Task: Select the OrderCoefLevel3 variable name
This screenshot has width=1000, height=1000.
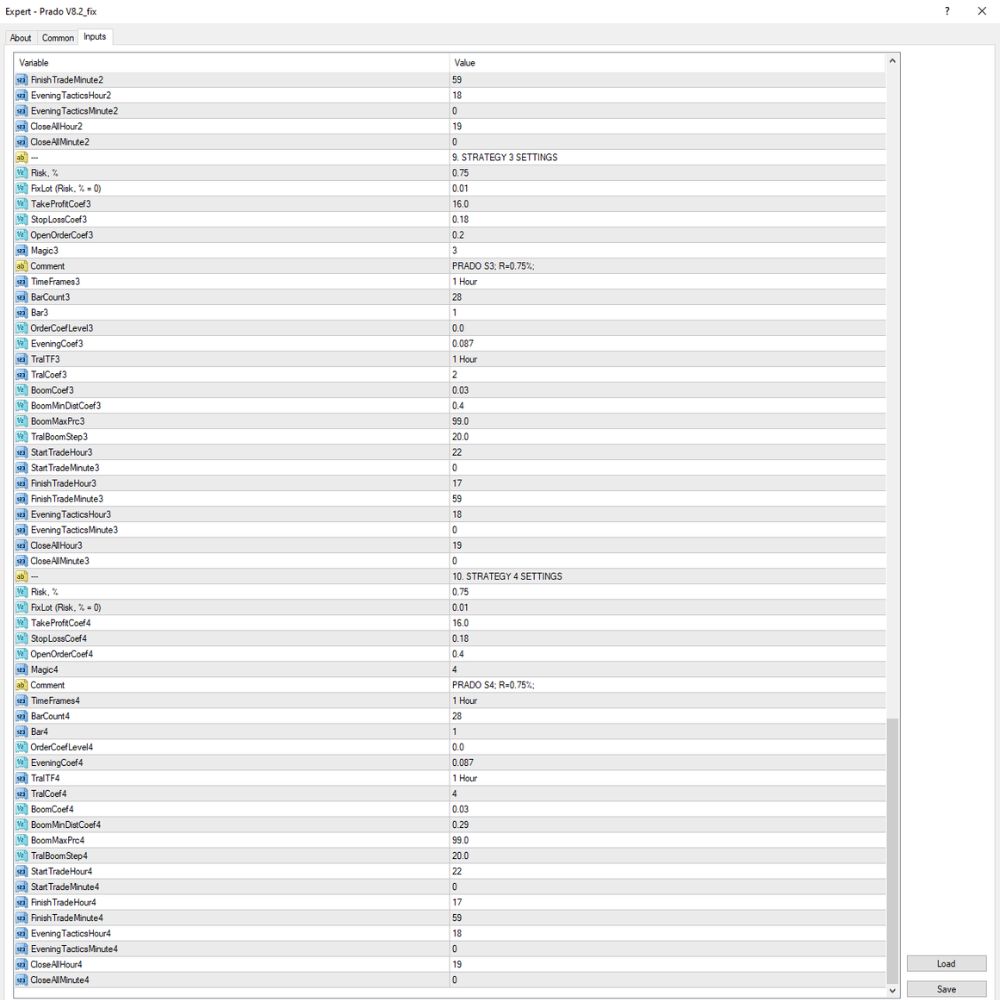Action: pyautogui.click(x=62, y=328)
